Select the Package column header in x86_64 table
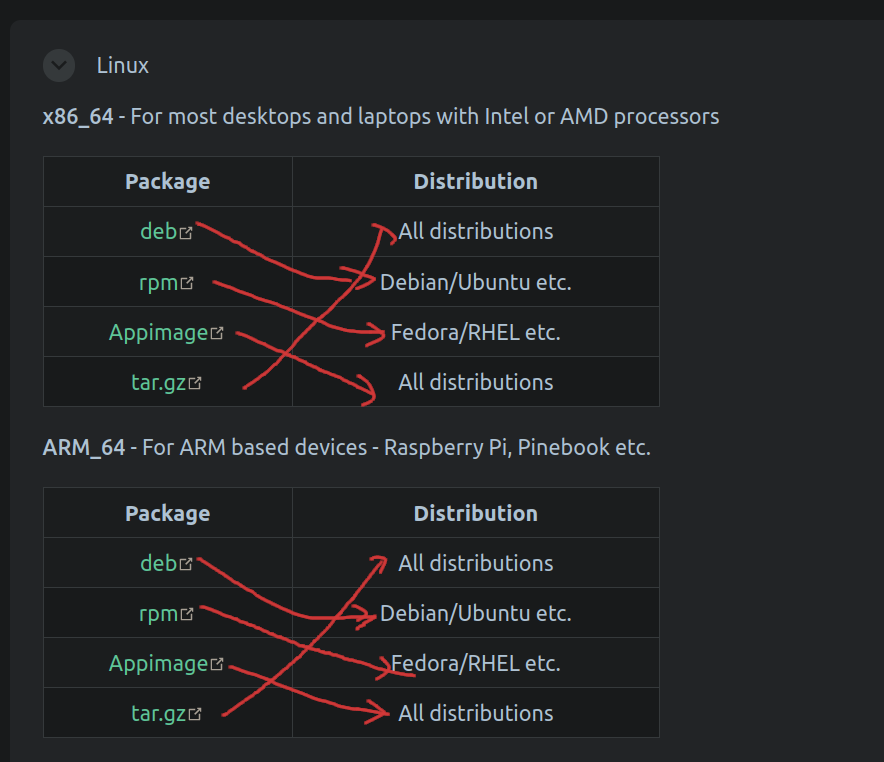 (166, 181)
